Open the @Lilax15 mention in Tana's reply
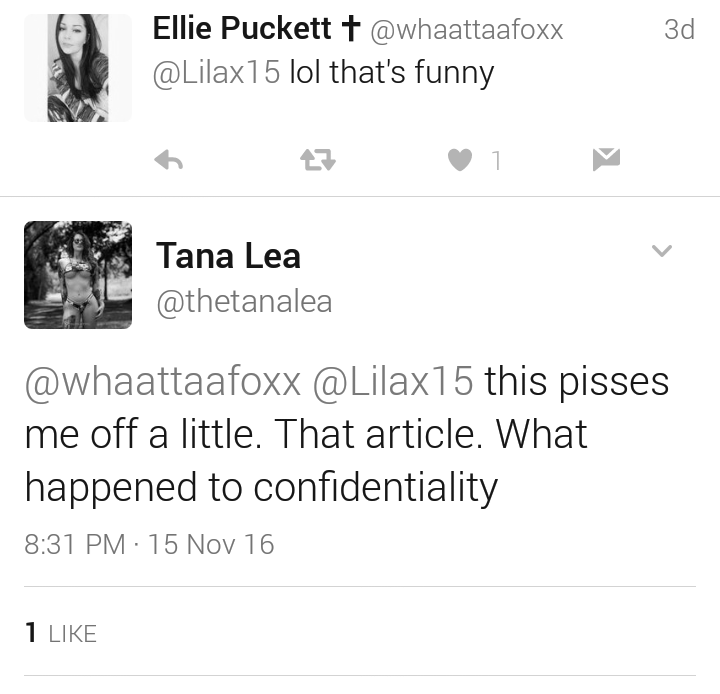The height and width of the screenshot is (694, 720). (393, 382)
